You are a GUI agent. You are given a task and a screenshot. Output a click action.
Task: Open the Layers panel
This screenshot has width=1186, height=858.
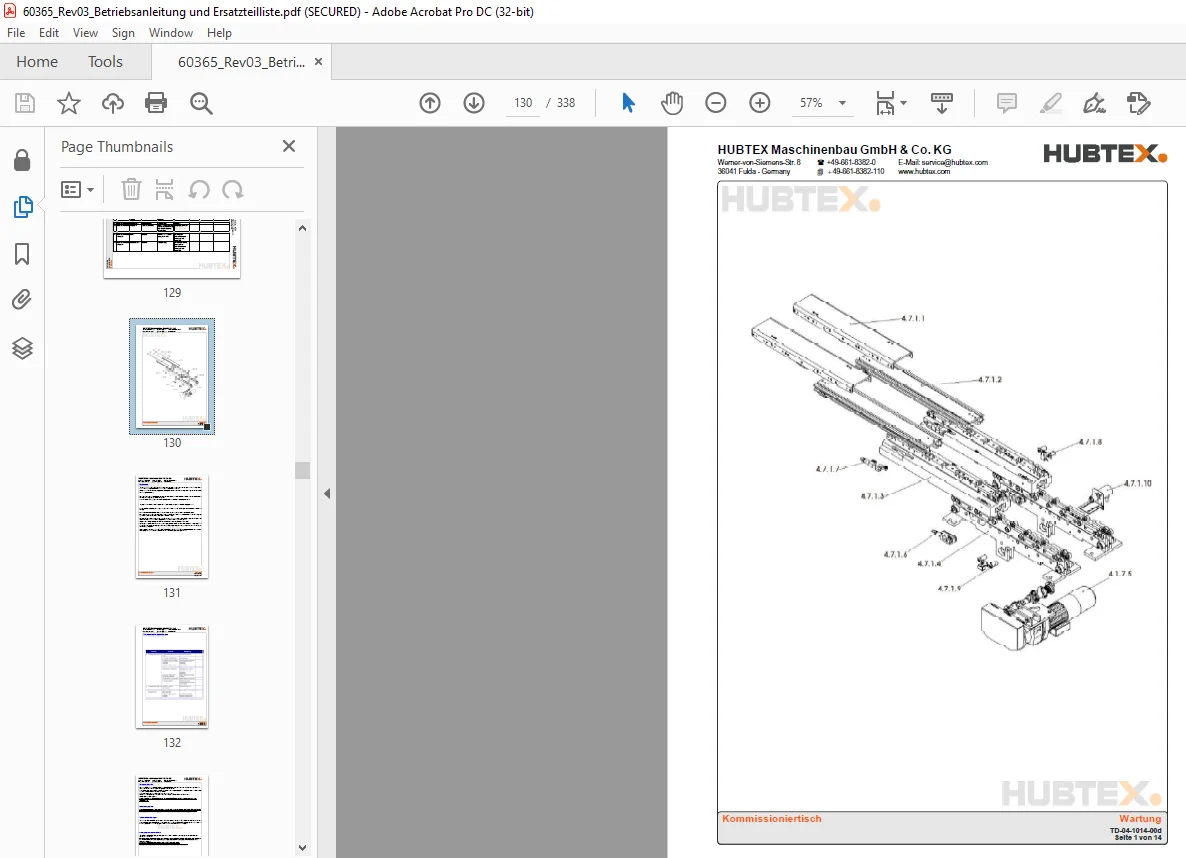pos(22,348)
